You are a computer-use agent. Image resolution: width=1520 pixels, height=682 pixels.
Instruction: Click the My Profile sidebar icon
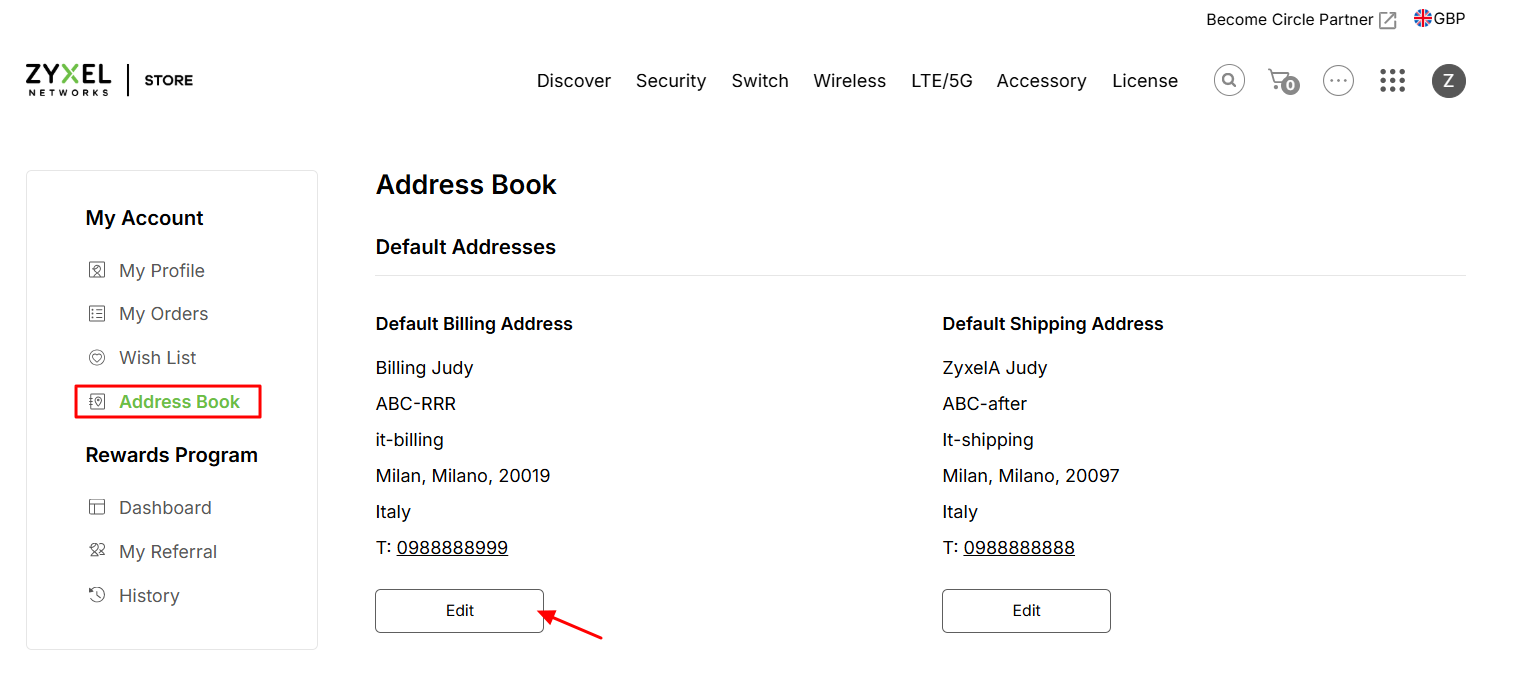pos(97,270)
